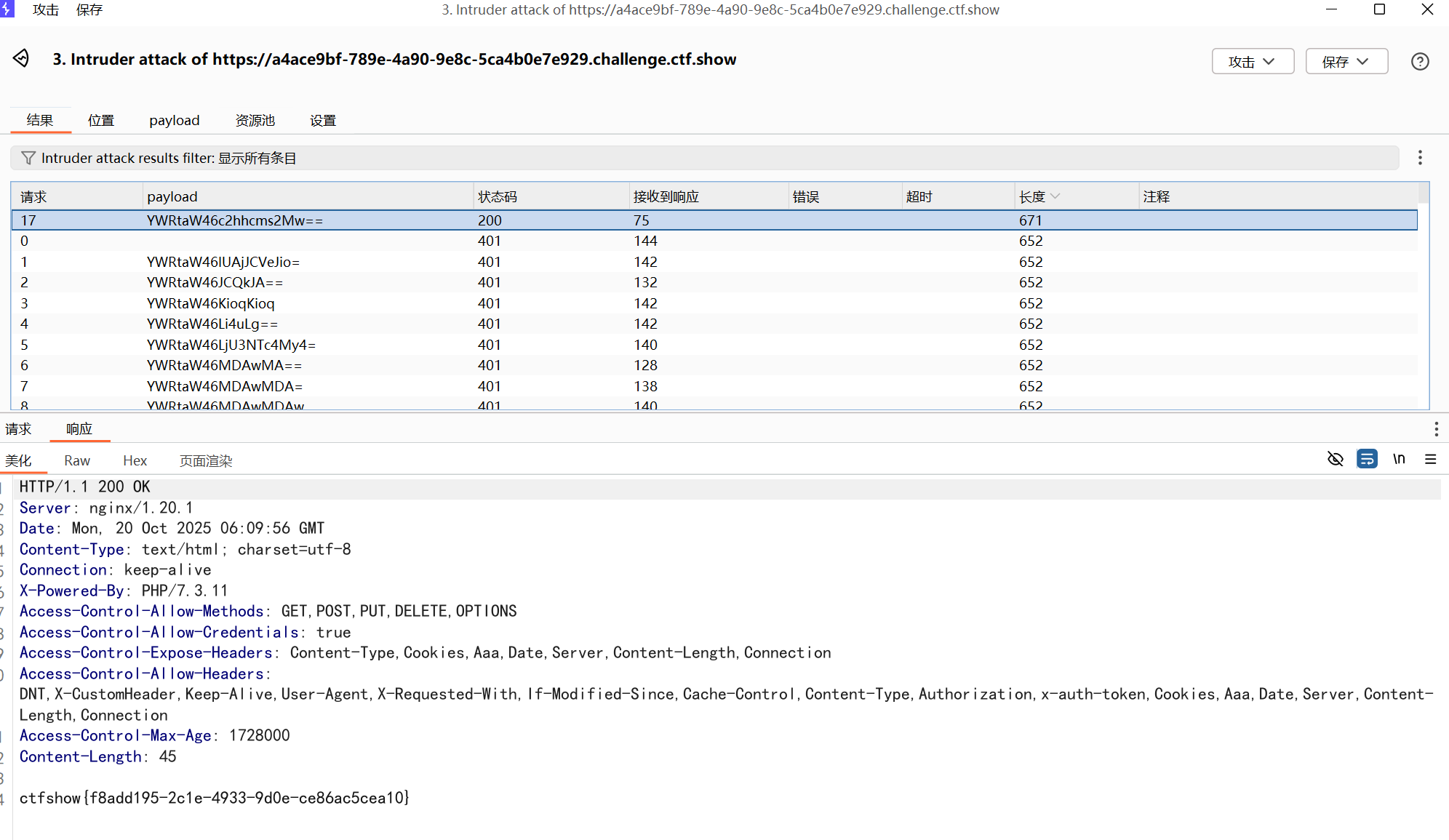Switch to Raw response view
Viewport: 1449px width, 840px height.
[x=76, y=461]
